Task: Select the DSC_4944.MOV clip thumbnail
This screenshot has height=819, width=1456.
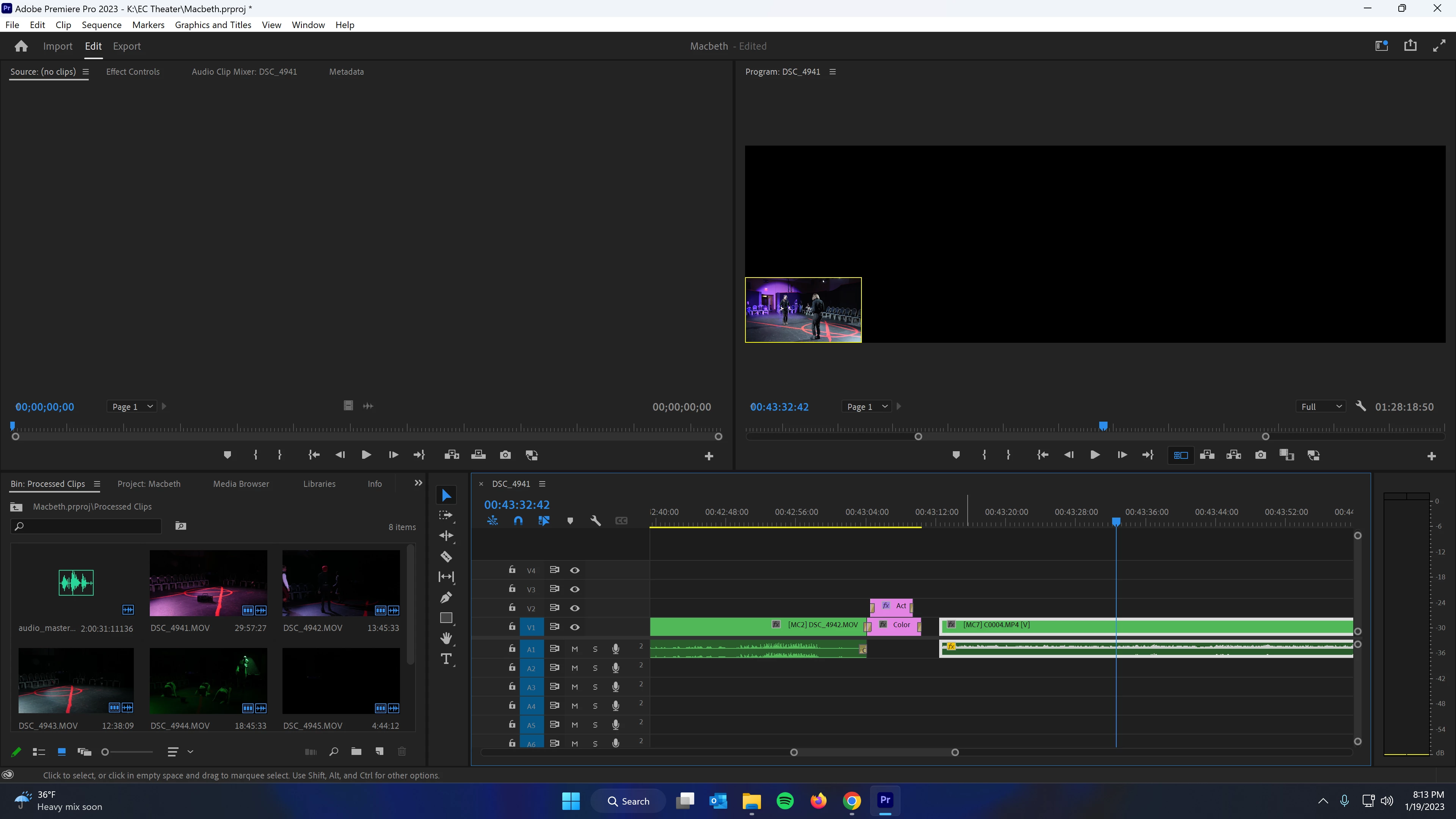Action: pyautogui.click(x=208, y=681)
